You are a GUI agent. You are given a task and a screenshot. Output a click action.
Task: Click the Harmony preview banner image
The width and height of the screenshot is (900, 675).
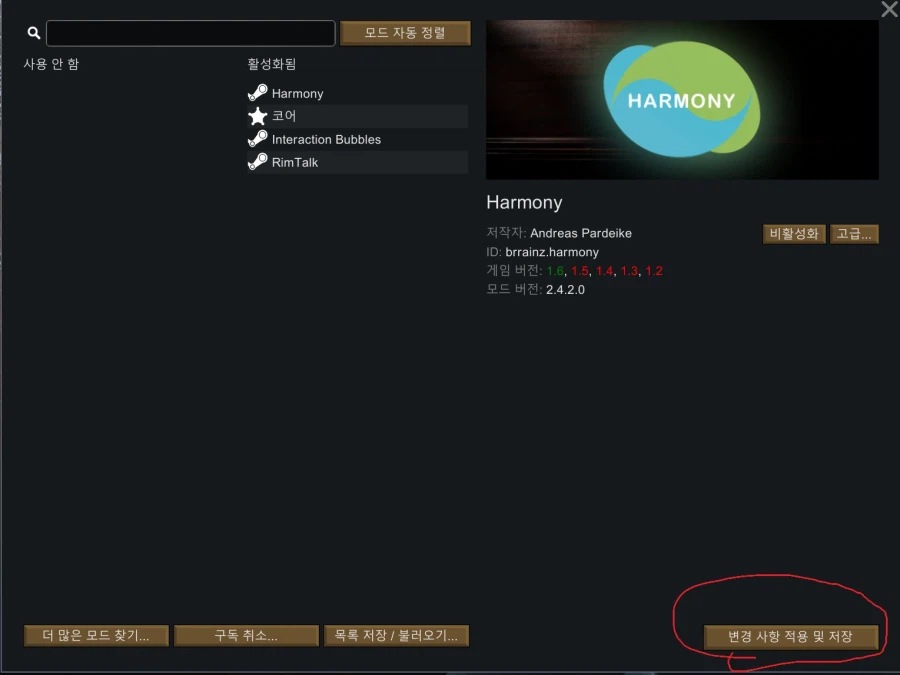[x=682, y=100]
